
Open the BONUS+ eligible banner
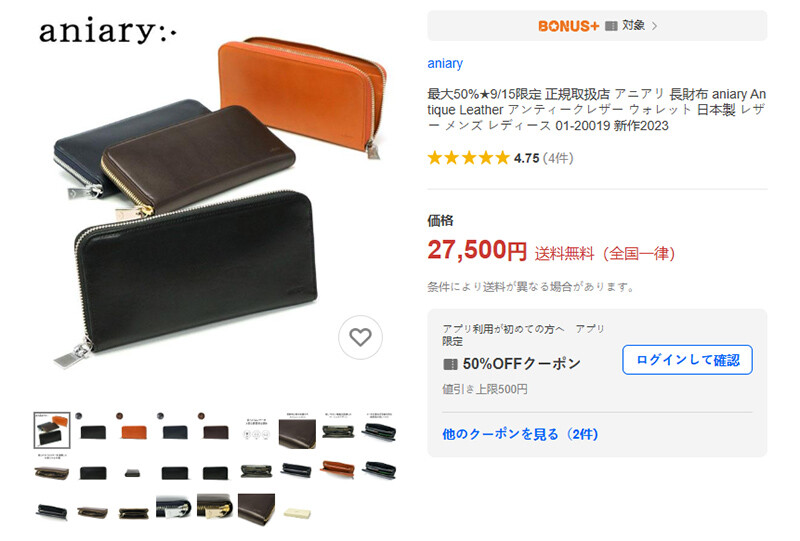[x=597, y=26]
